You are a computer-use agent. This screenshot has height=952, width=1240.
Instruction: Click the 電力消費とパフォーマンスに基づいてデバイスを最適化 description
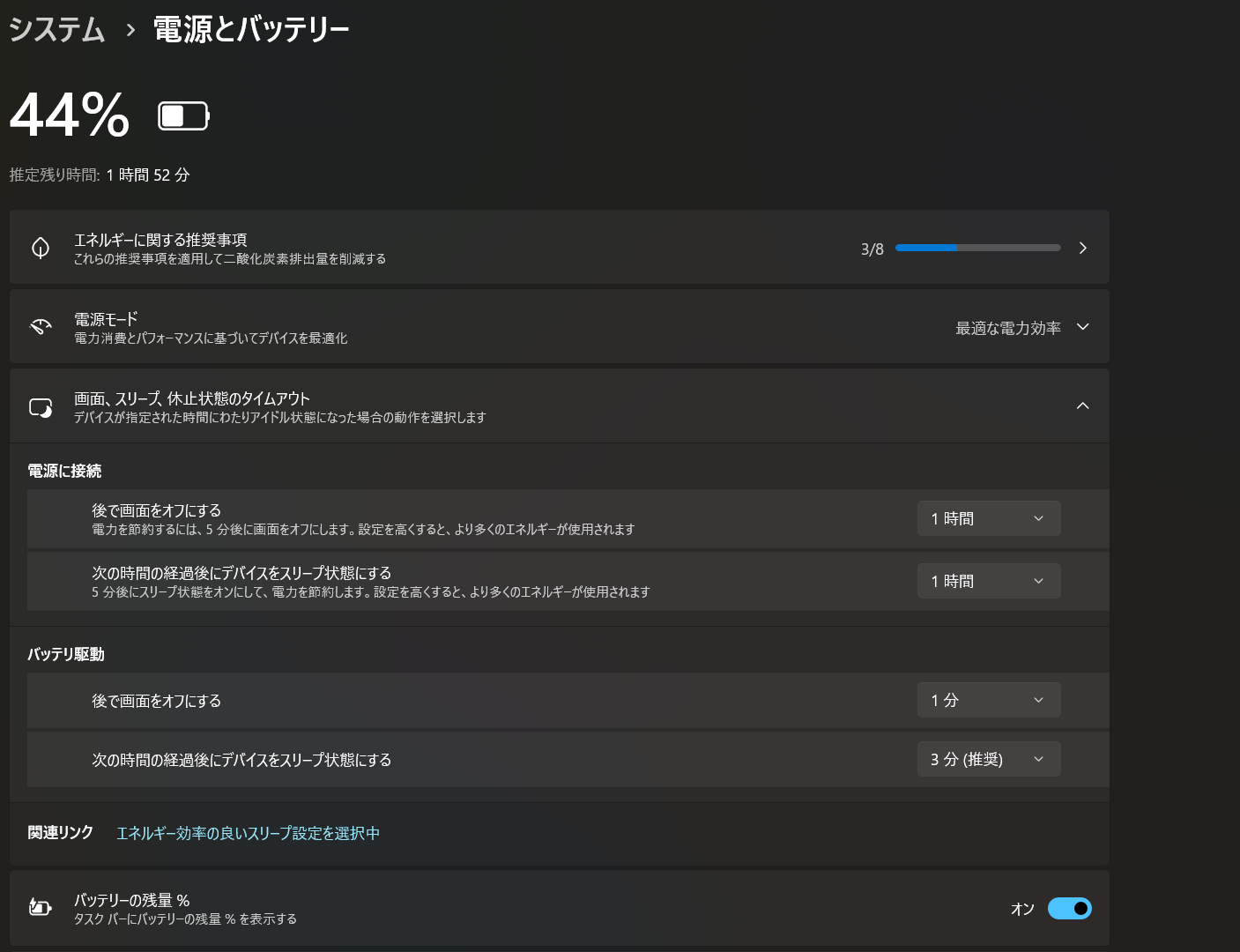[x=211, y=338]
